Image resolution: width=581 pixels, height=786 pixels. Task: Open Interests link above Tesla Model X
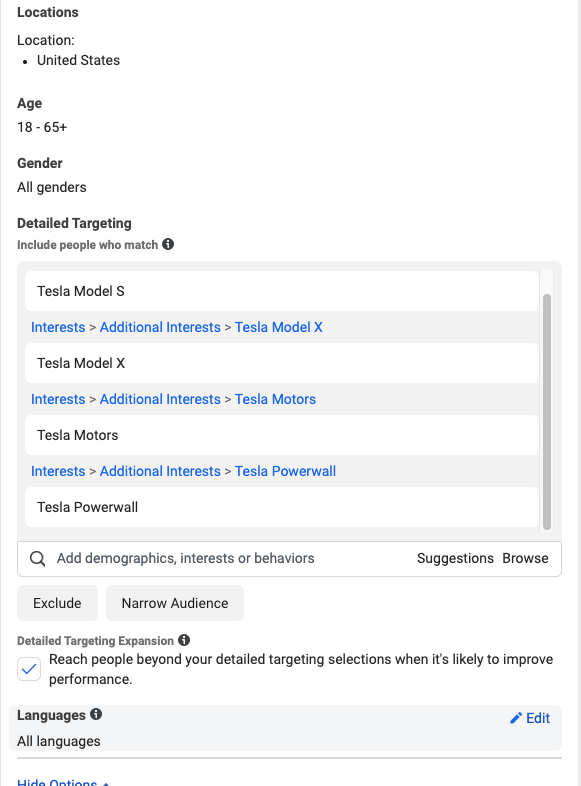pyautogui.click(x=58, y=327)
